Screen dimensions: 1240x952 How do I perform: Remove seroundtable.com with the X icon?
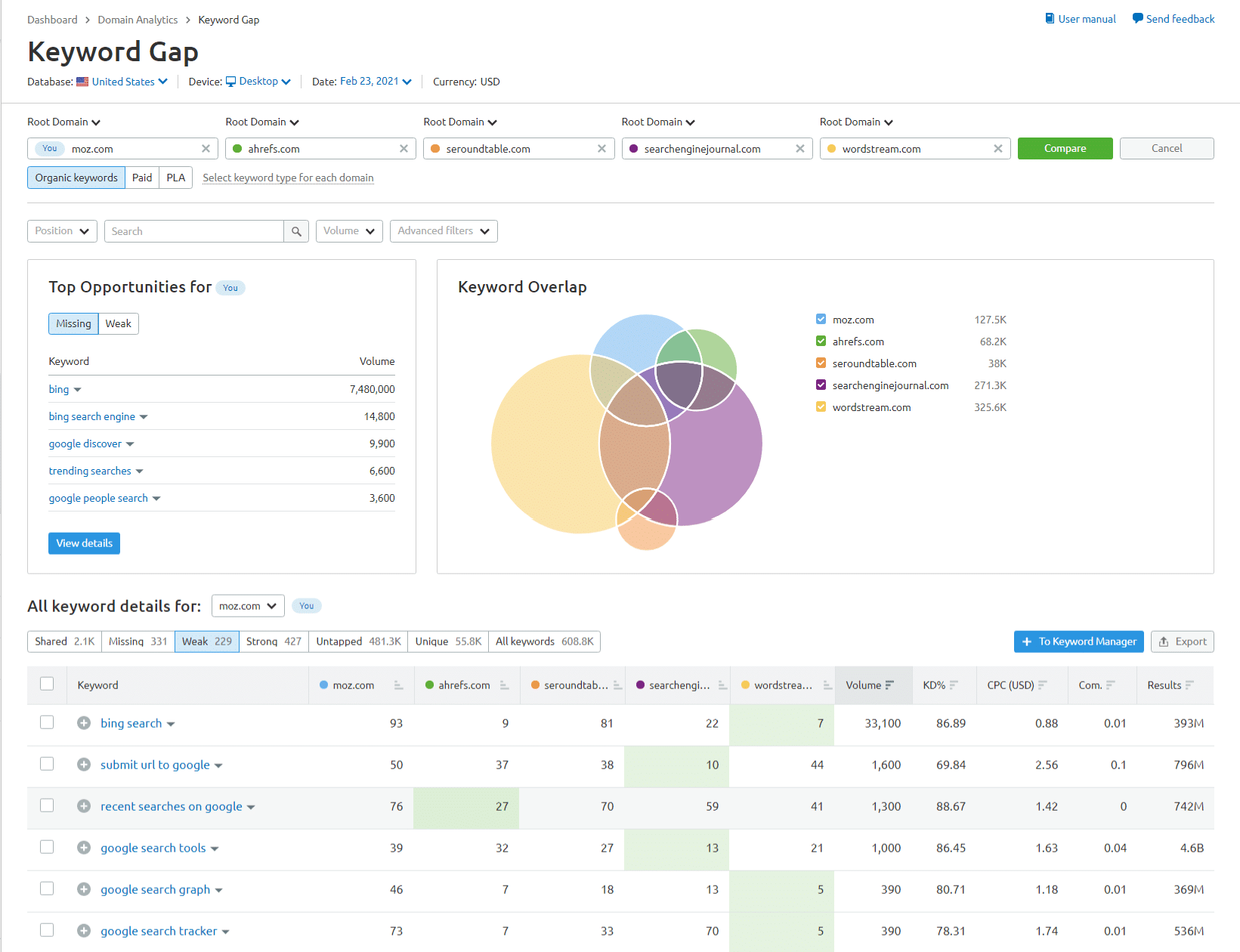coord(601,149)
